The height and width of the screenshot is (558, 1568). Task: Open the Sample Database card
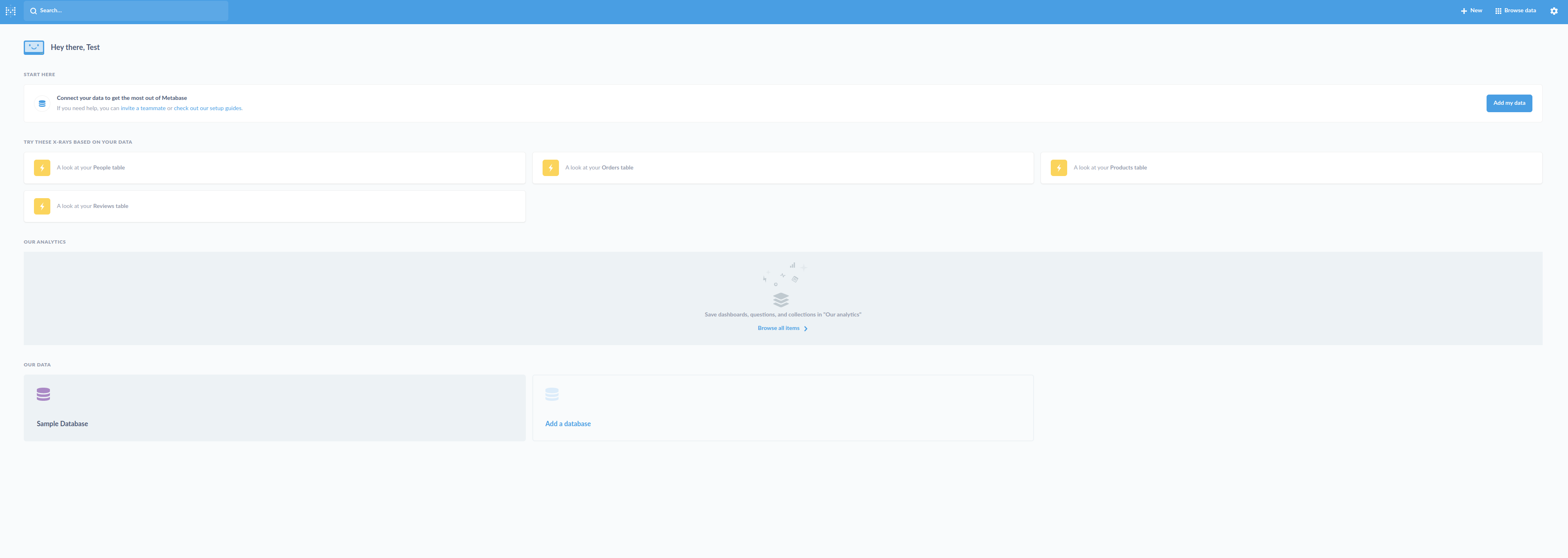tap(274, 407)
